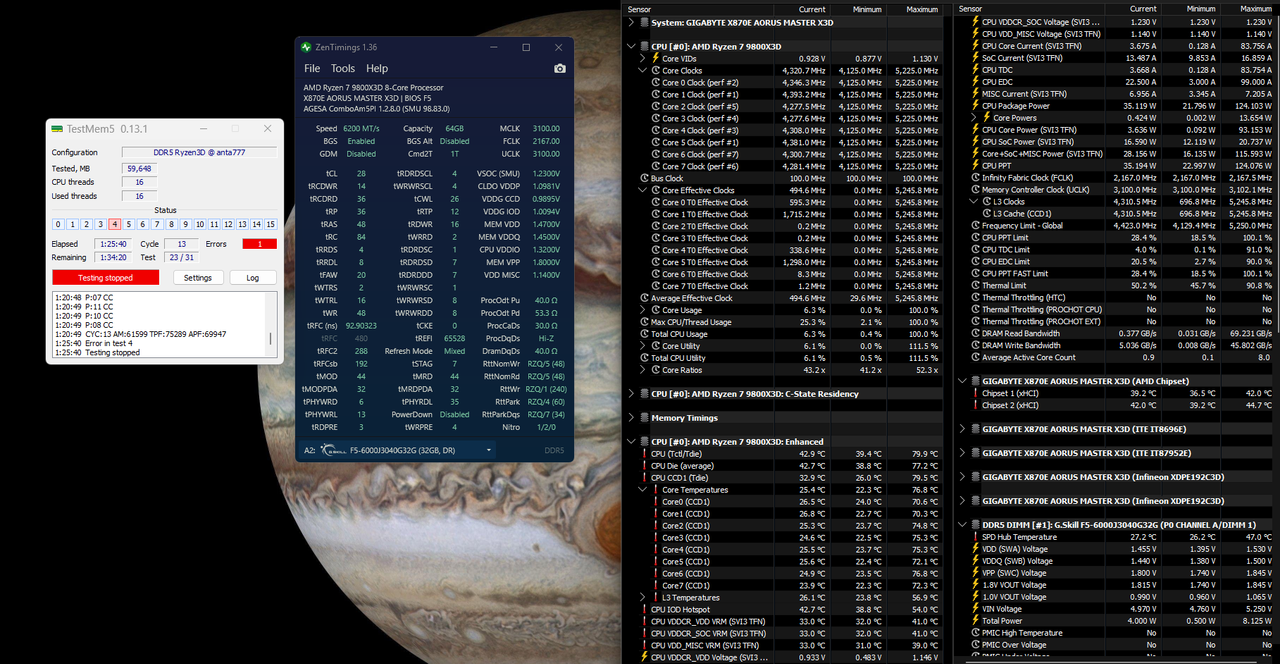Click the ZenTimings app icon in title bar
The width and height of the screenshot is (1280, 664).
(305, 47)
